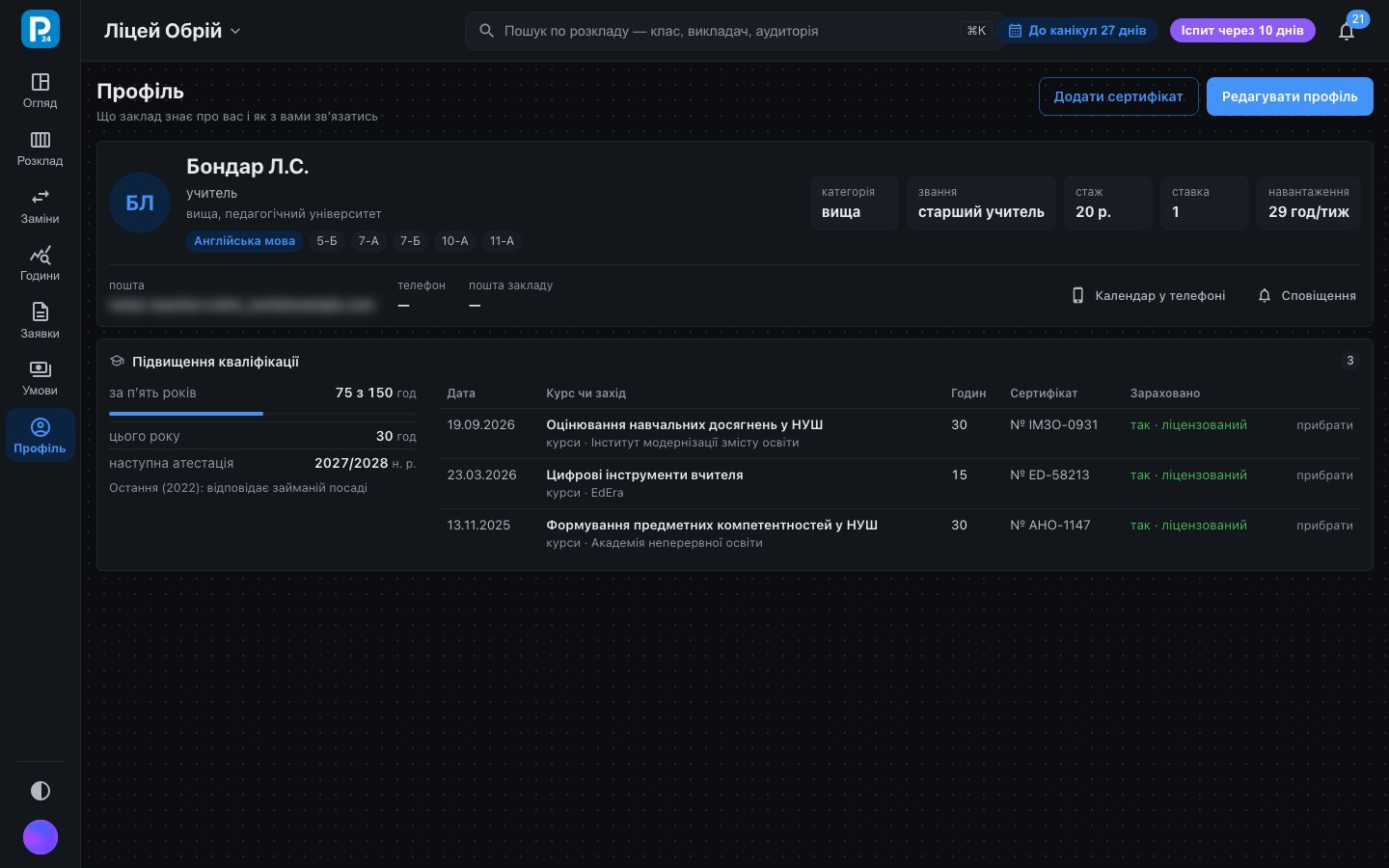
Task: Select the Англійська мова subject tag
Action: (x=245, y=241)
